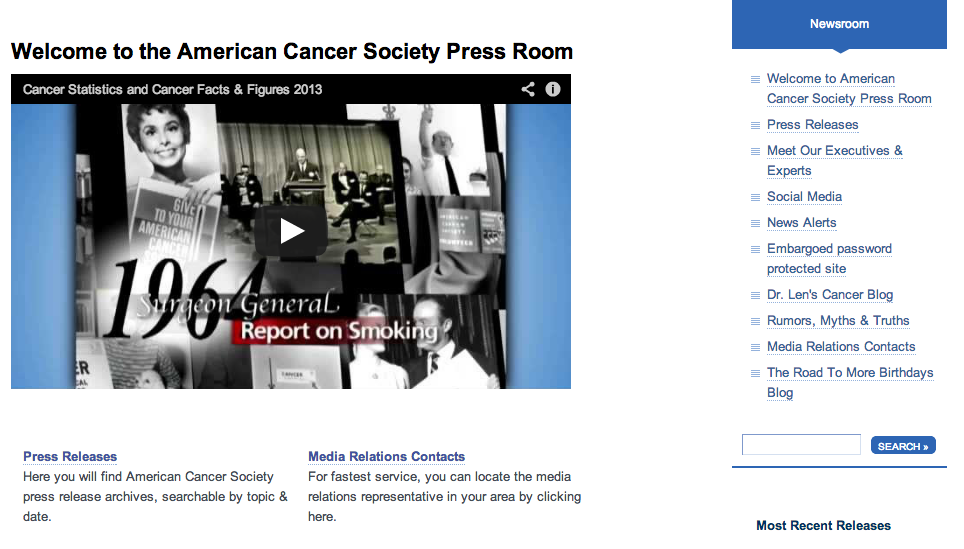Click the list bullet icon beside News Alerts
This screenshot has height=549, width=964.
point(755,223)
